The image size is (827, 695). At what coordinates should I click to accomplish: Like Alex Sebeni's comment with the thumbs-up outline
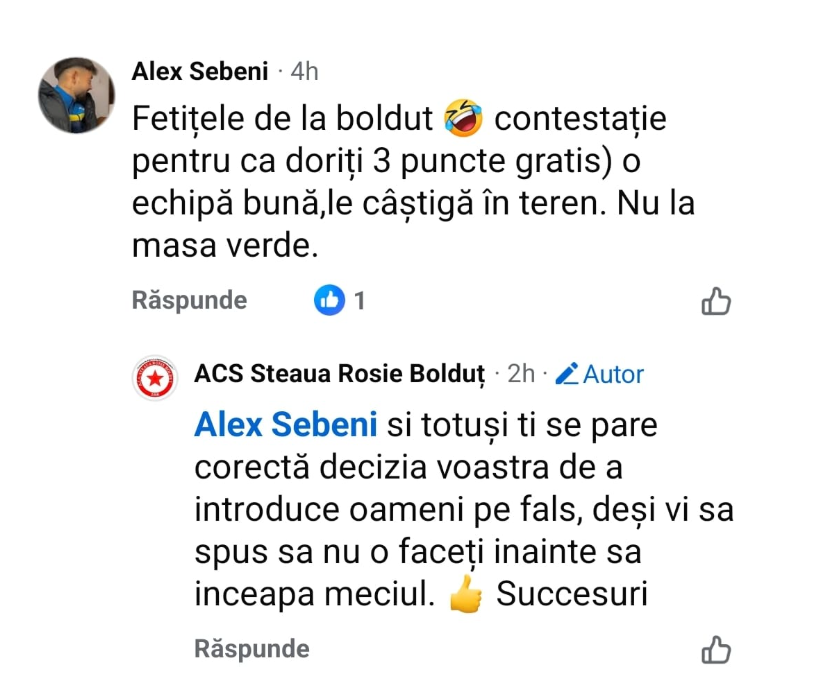click(x=716, y=301)
